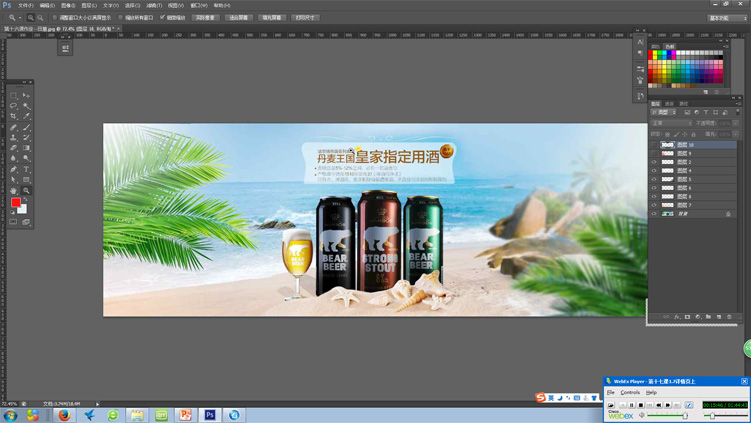The width and height of the screenshot is (751, 423).
Task: Open layer fill dropdown arrow
Action: (736, 134)
